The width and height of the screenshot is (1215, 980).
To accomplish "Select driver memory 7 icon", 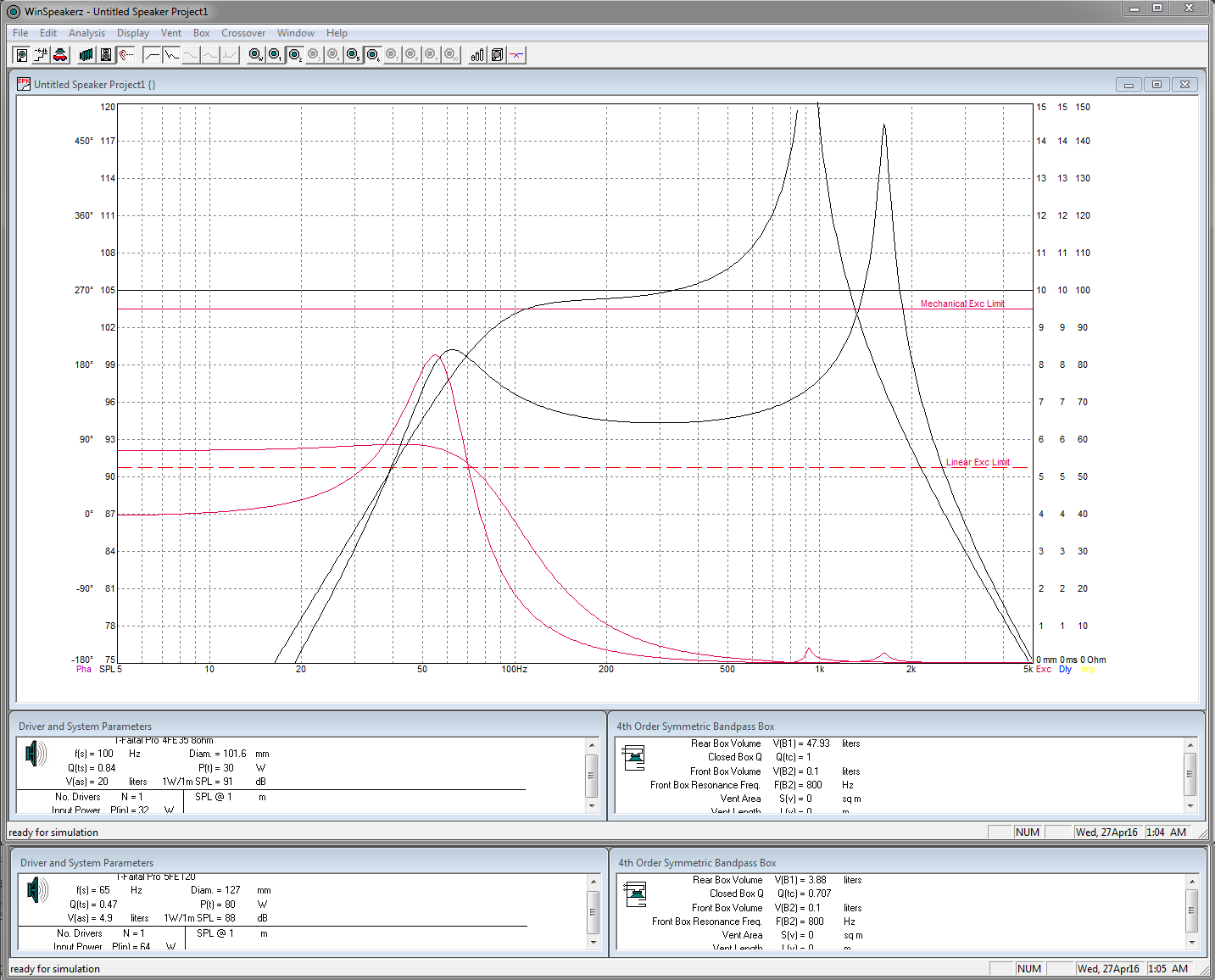I will point(392,55).
